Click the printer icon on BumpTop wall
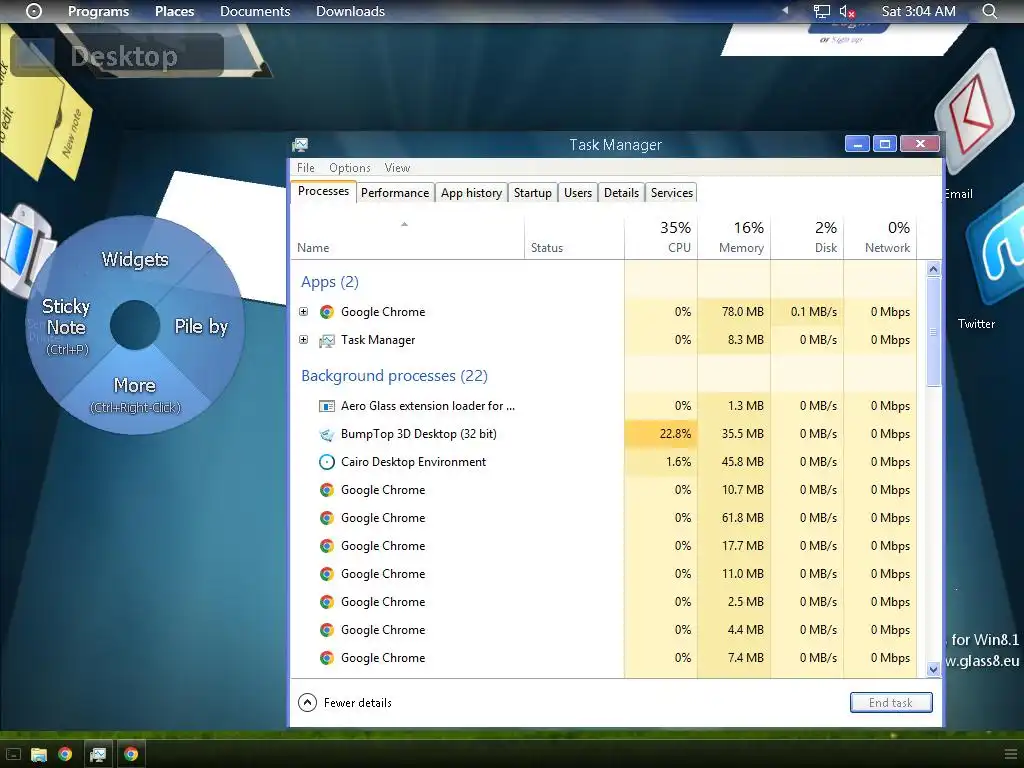This screenshot has height=768, width=1024. point(23,251)
